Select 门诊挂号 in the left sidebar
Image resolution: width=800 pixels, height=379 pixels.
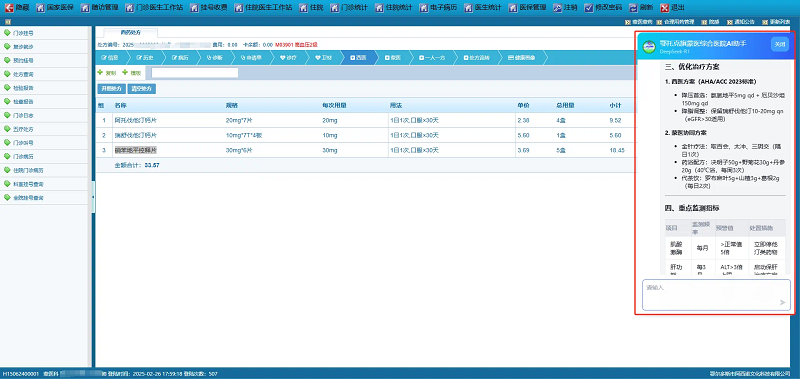pos(45,33)
